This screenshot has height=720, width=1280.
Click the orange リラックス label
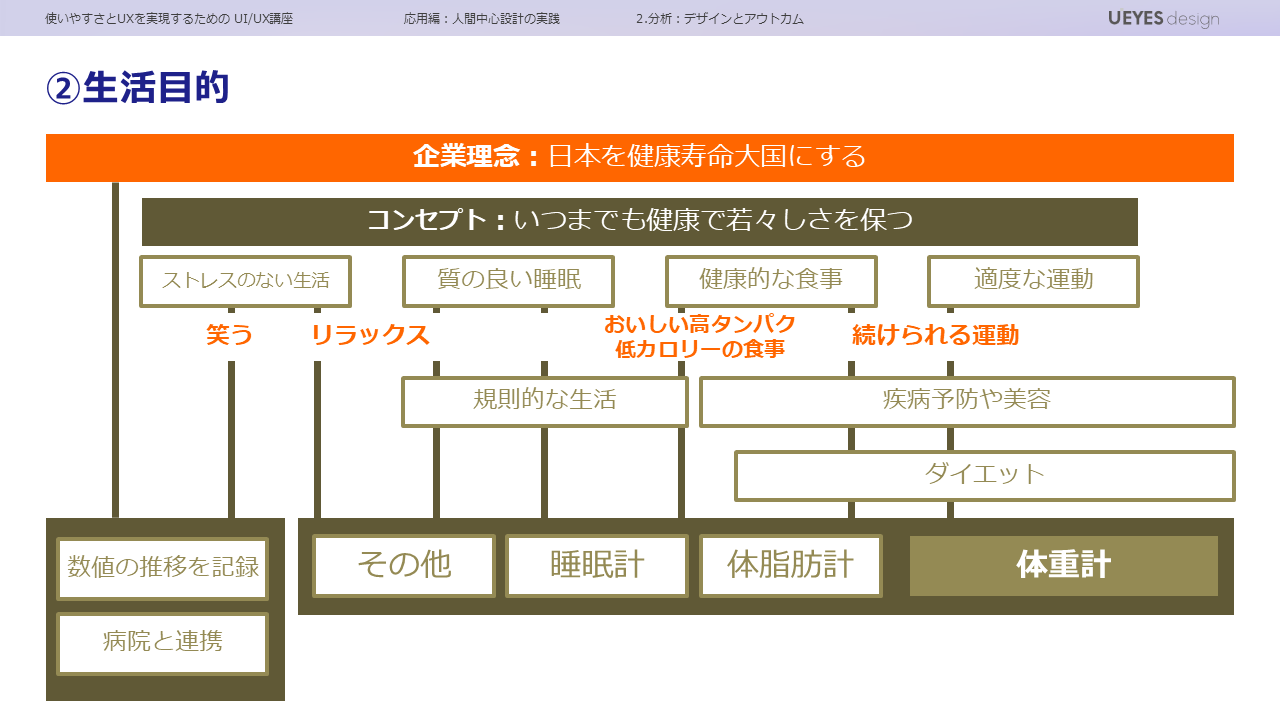click(x=370, y=336)
